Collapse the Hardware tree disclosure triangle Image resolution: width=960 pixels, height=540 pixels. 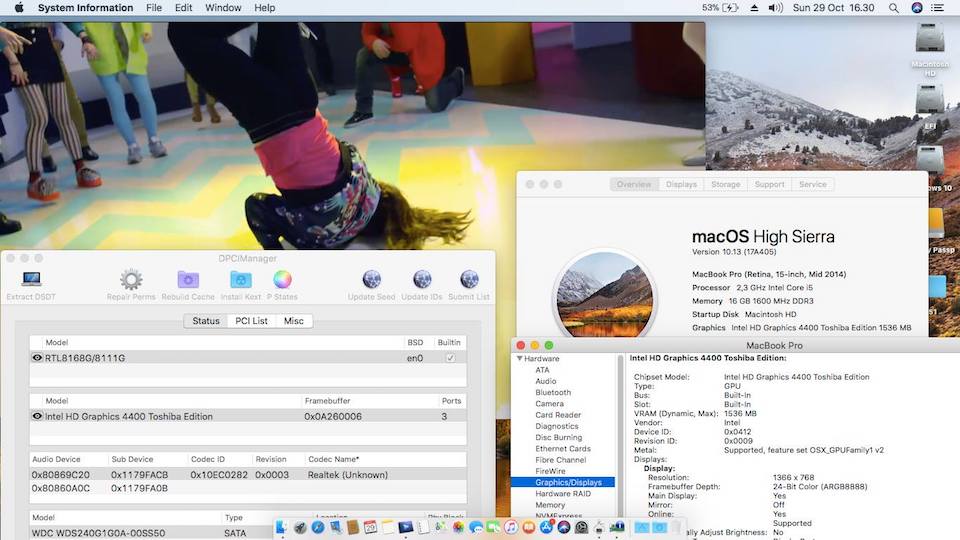point(519,358)
